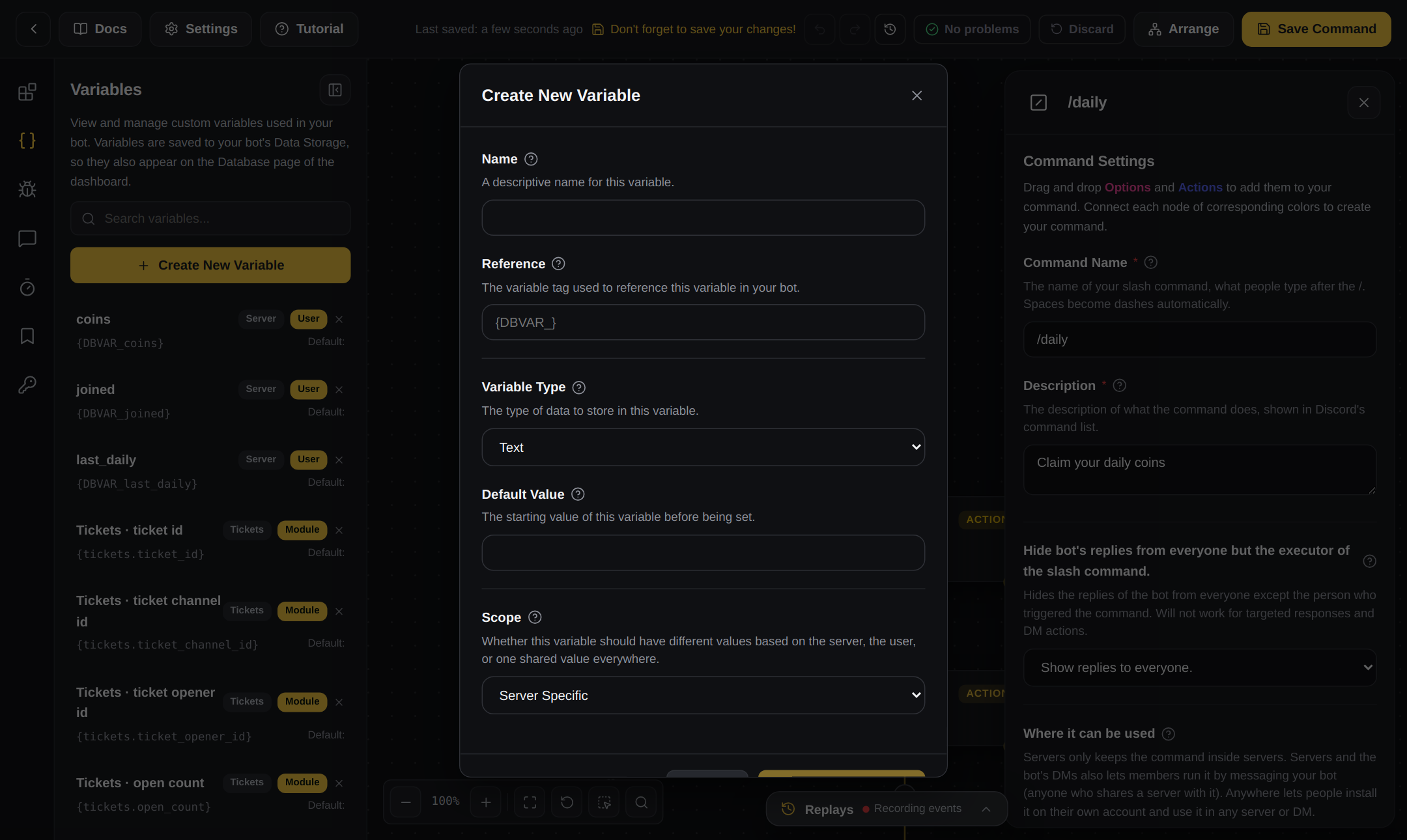The image size is (1407, 840).
Task: Open the blocks sidebar icon
Action: point(27,92)
